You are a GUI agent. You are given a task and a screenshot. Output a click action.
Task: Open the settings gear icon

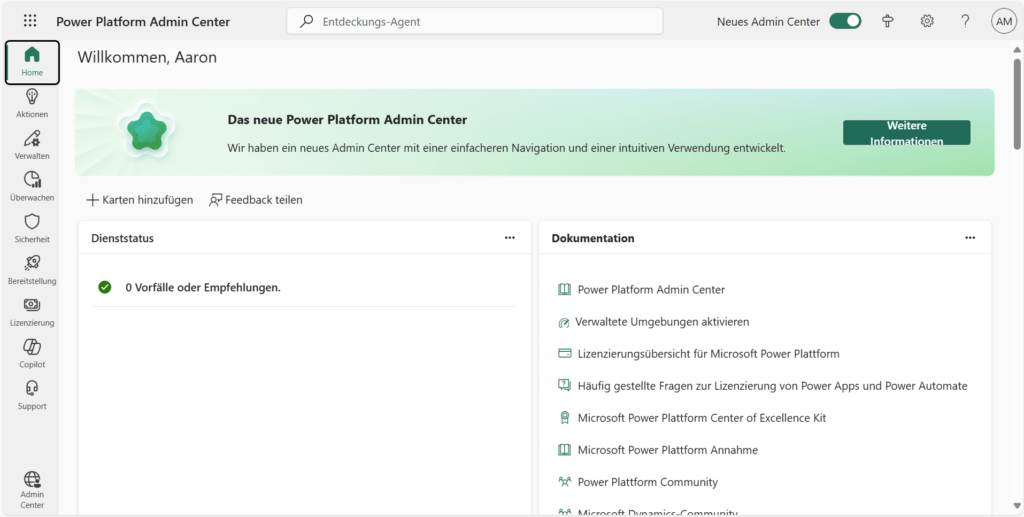927,21
